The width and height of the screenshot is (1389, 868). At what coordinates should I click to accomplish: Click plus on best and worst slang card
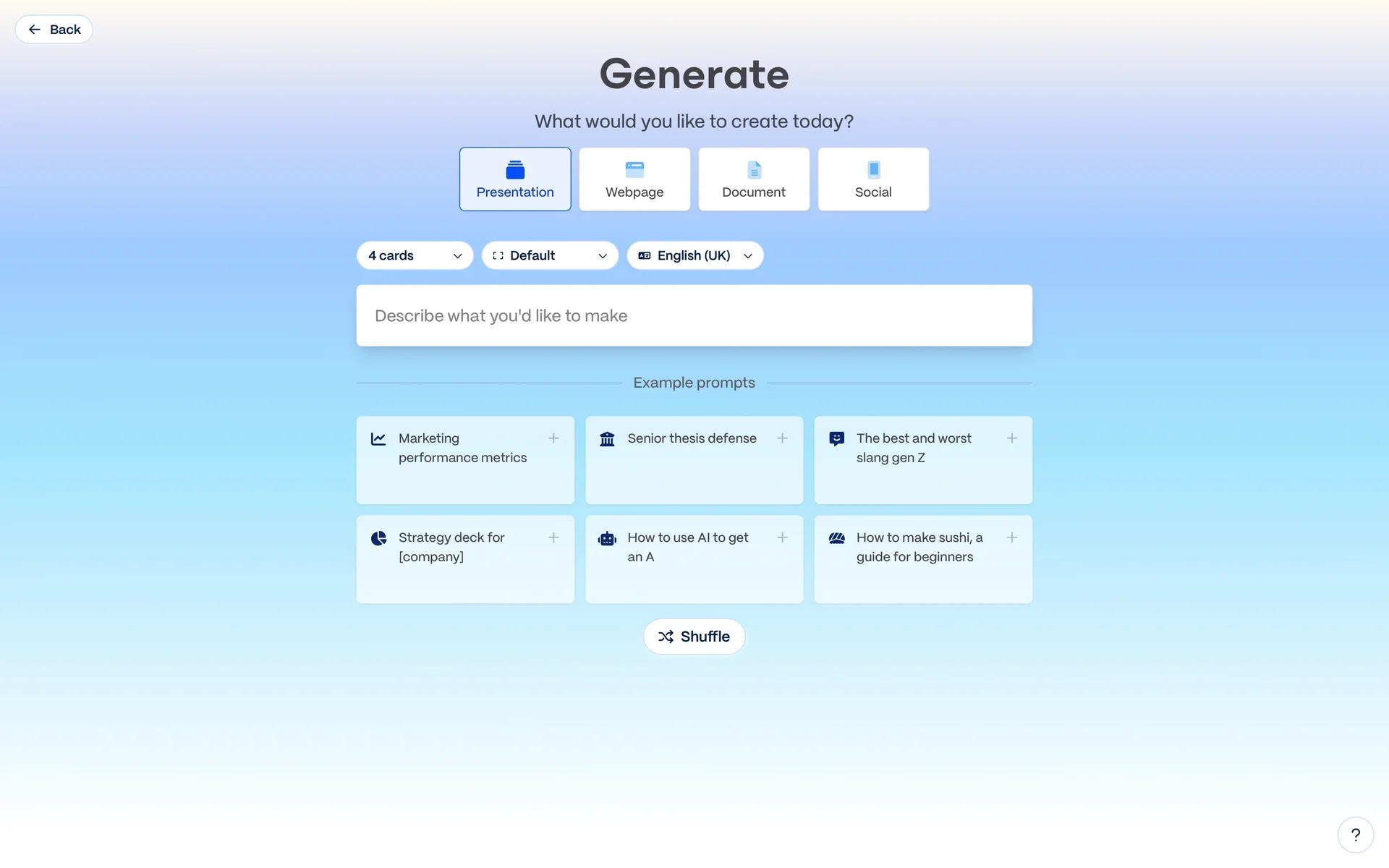(x=1011, y=438)
